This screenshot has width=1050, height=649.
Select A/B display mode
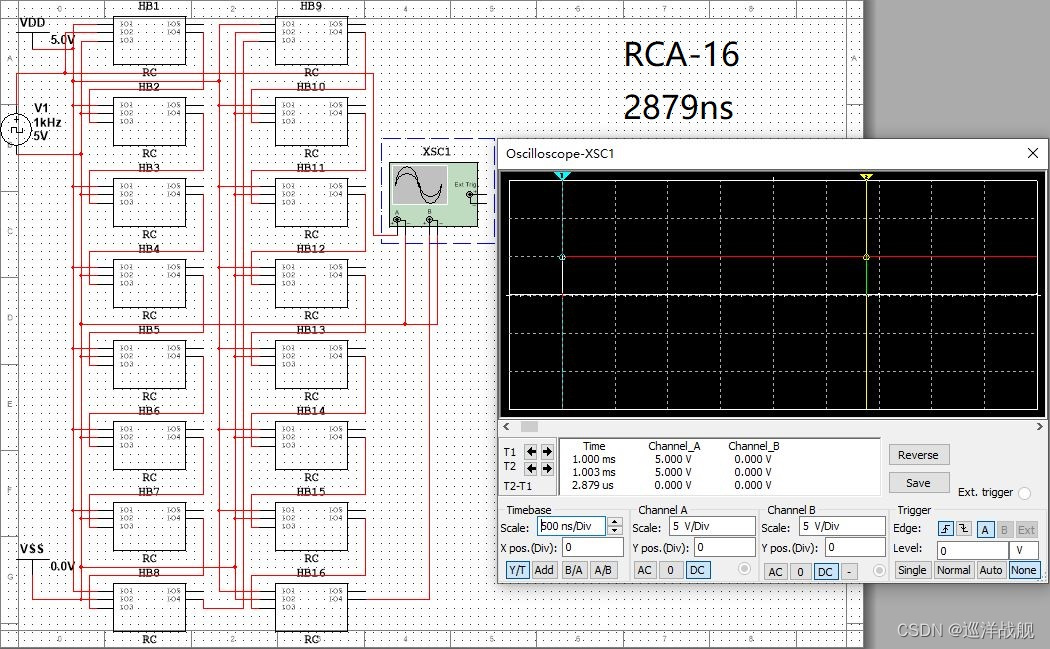(603, 570)
